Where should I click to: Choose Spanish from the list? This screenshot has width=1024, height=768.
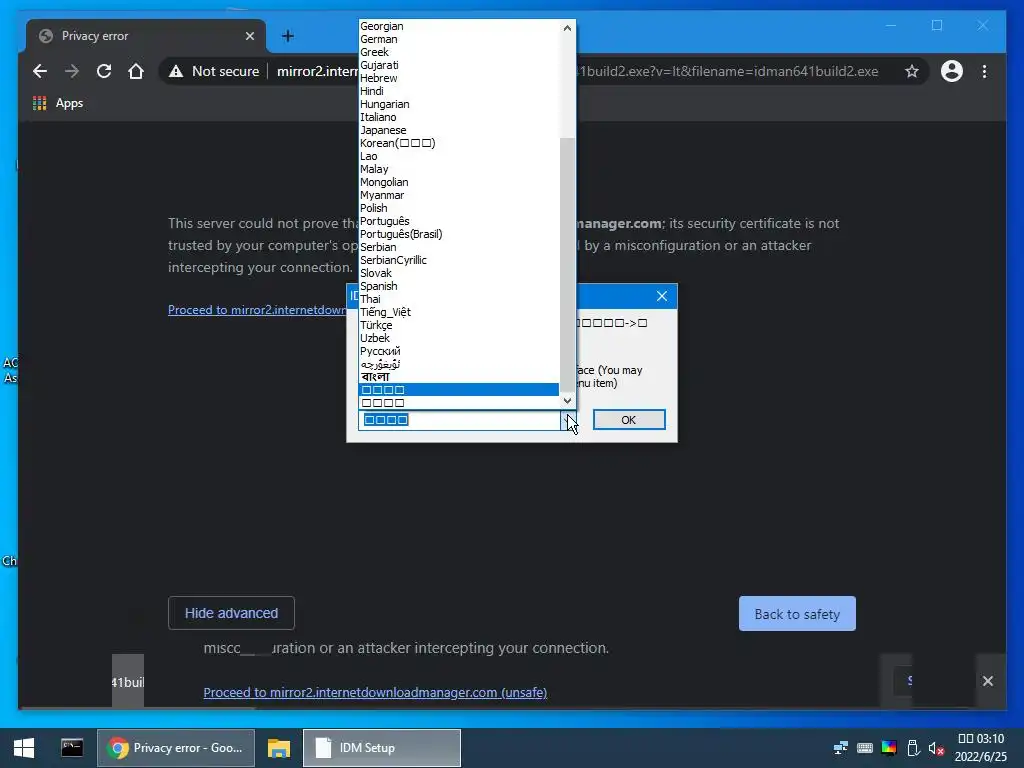coord(458,286)
